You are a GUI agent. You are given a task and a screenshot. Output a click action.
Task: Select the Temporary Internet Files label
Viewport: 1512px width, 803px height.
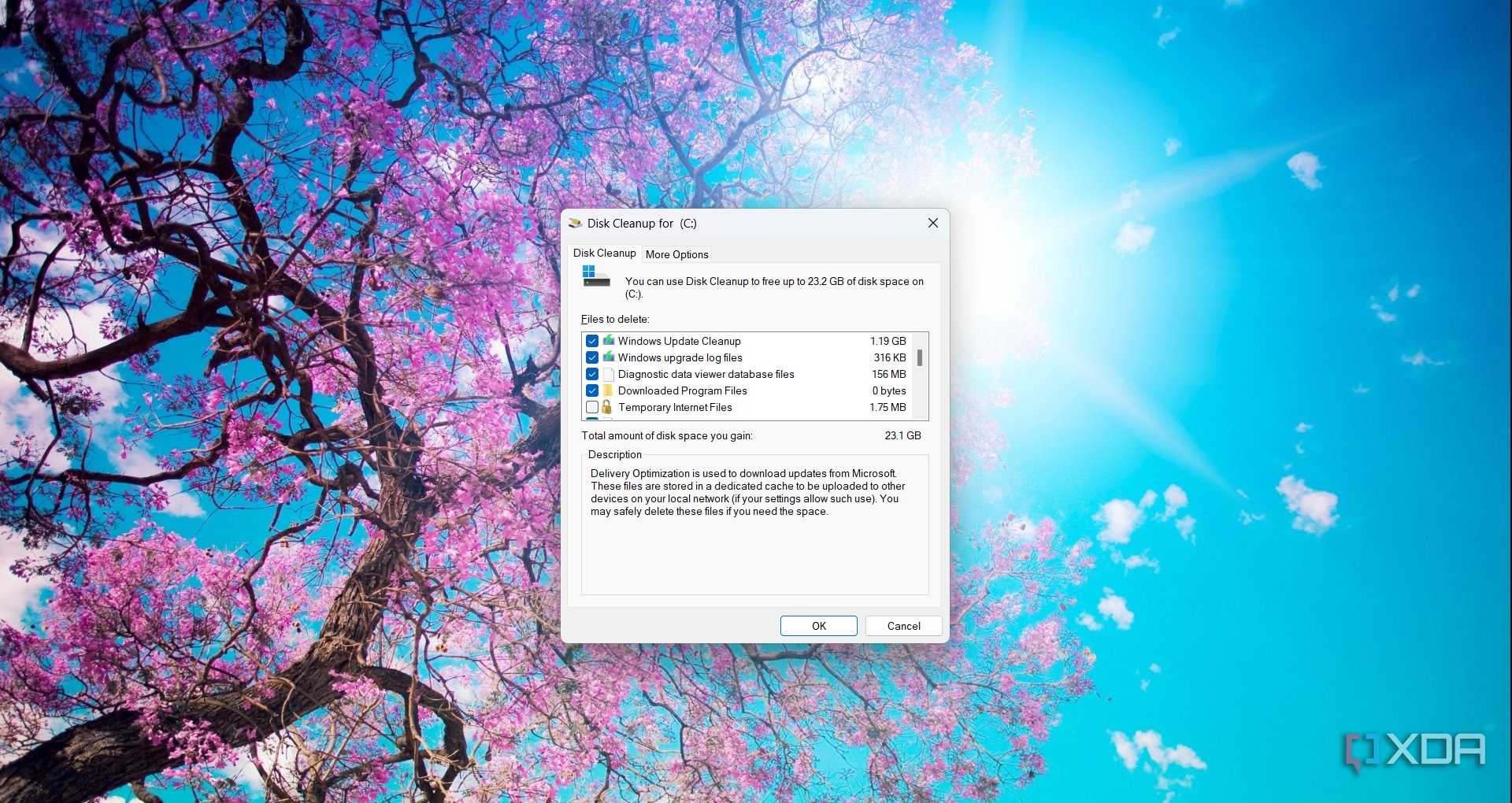pyautogui.click(x=675, y=407)
